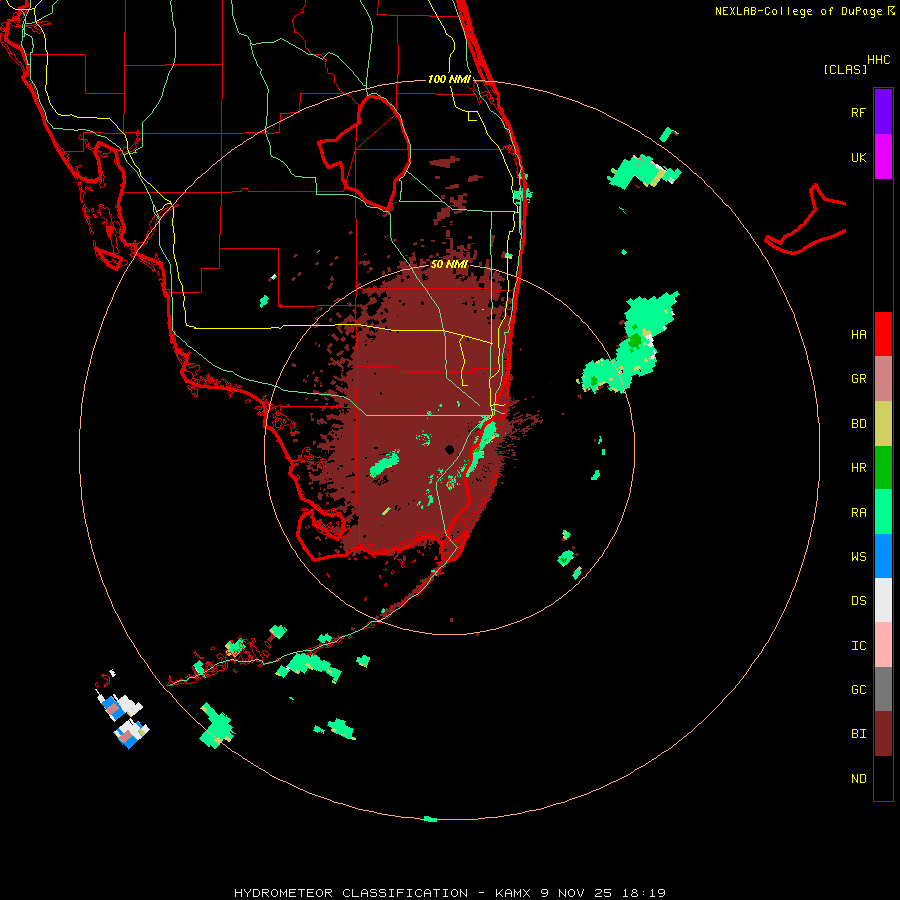Click the 100 NMI range ring label
Image resolution: width=900 pixels, height=900 pixels.
(x=449, y=79)
